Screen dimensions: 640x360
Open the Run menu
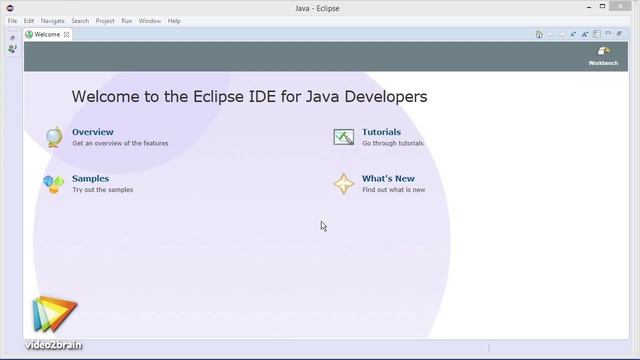(x=127, y=21)
